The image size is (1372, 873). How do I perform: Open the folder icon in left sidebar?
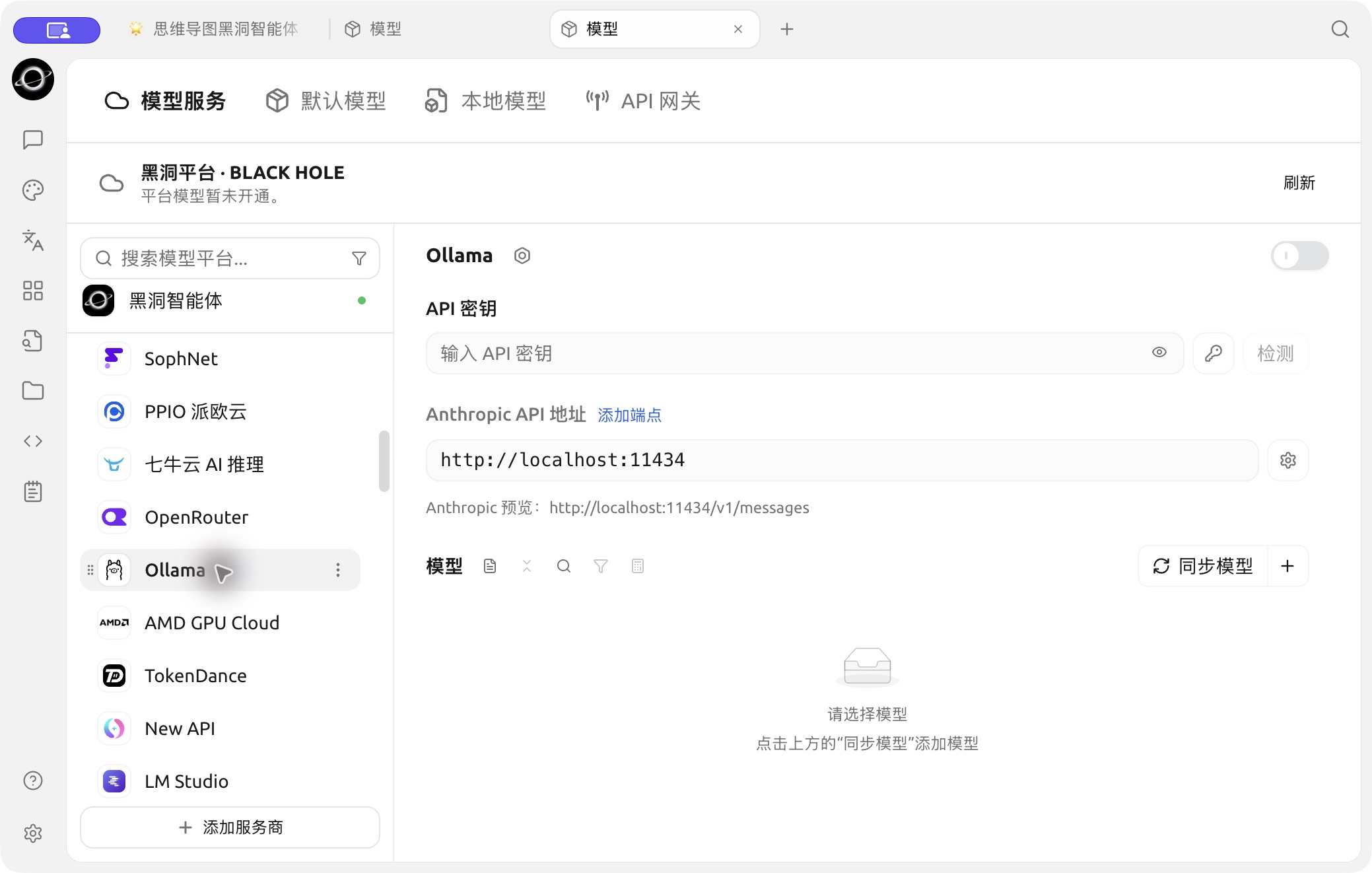[33, 391]
